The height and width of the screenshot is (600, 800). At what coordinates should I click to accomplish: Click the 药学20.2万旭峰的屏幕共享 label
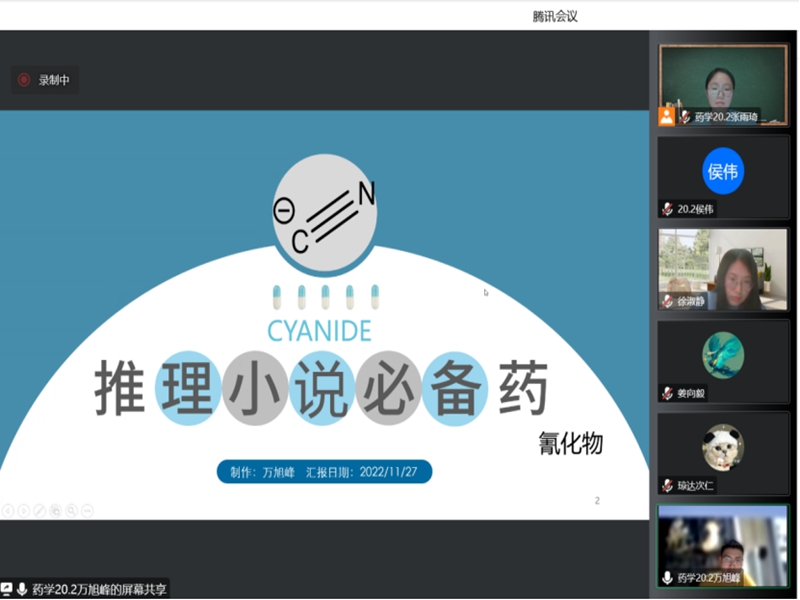pos(92,589)
